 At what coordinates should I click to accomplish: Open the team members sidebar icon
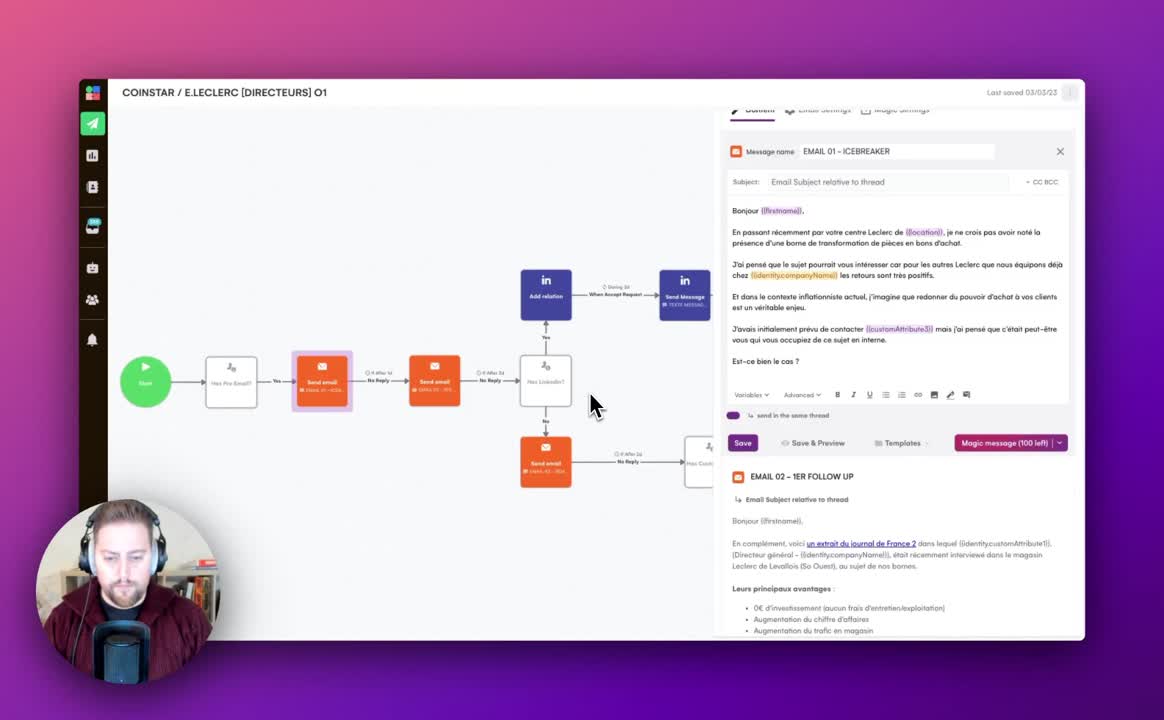[x=93, y=300]
